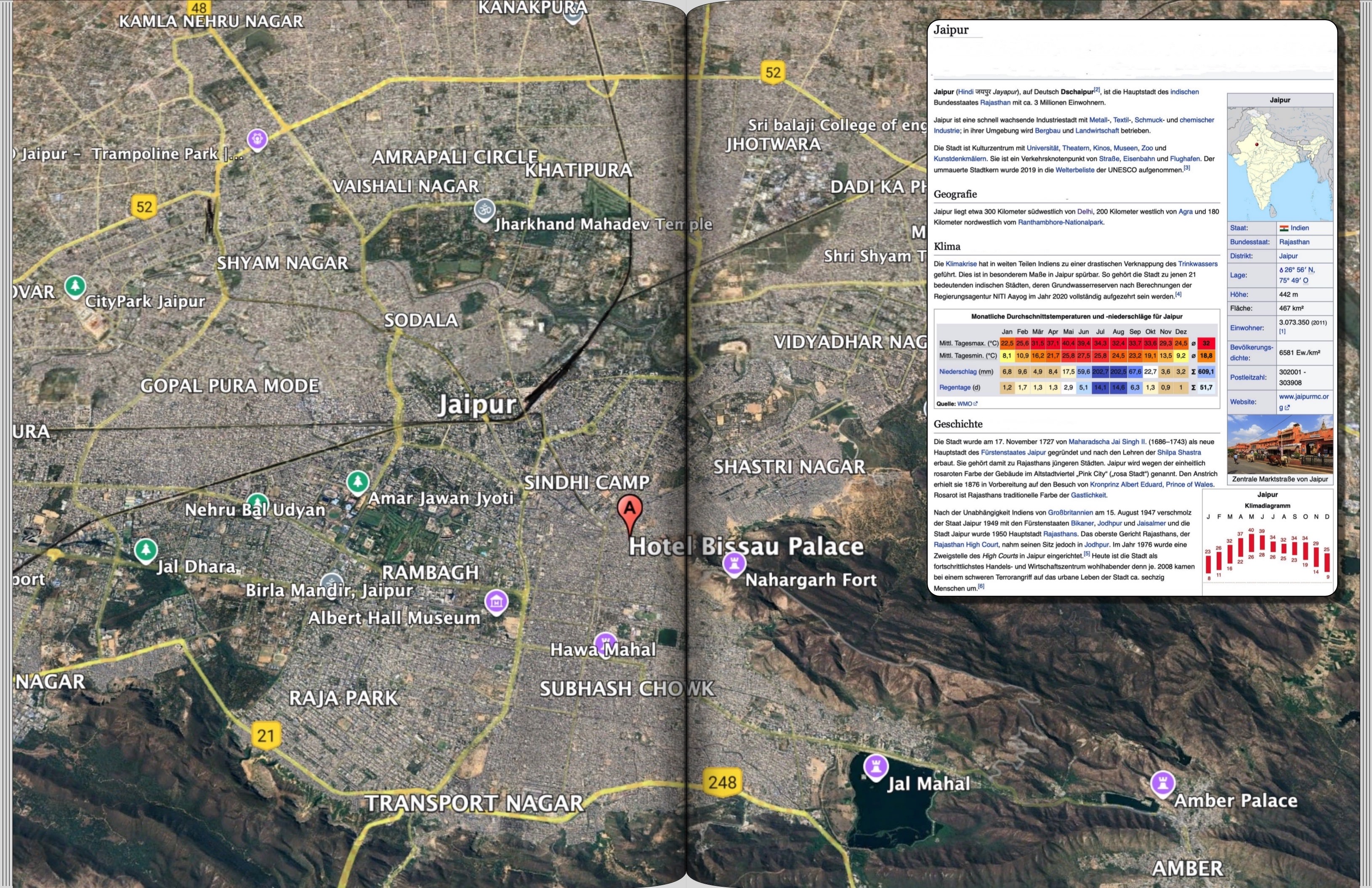Select the Amber Palace landmark icon

point(1162,784)
